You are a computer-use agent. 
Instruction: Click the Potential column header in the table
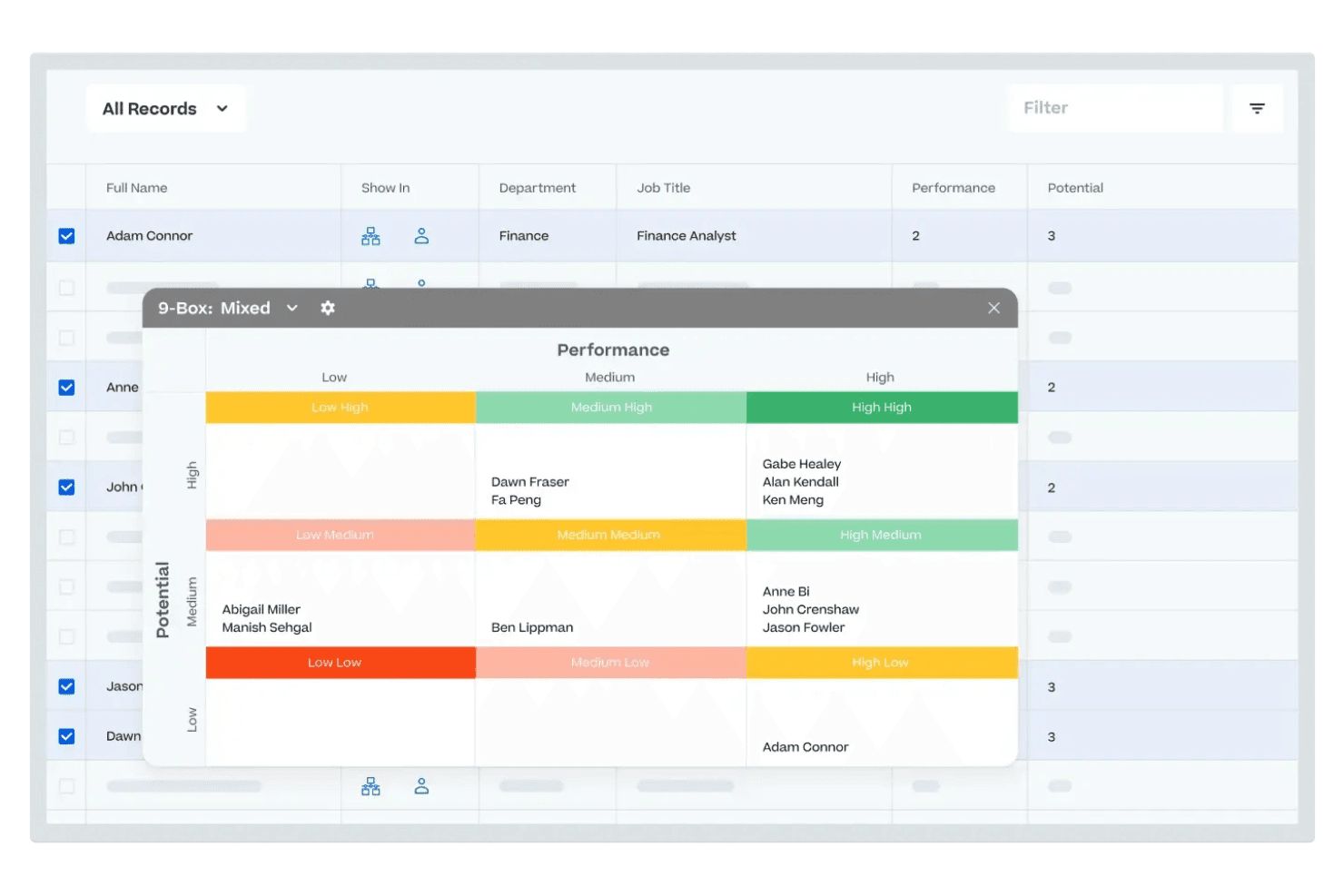tap(1075, 188)
